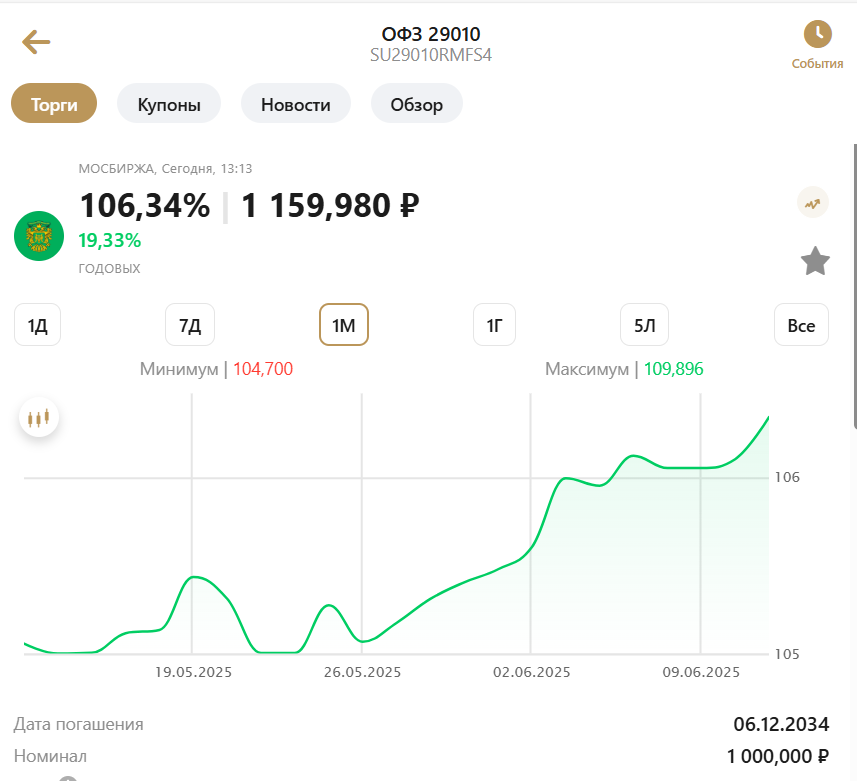Select the 1М period button
The image size is (857, 781).
[344, 325]
